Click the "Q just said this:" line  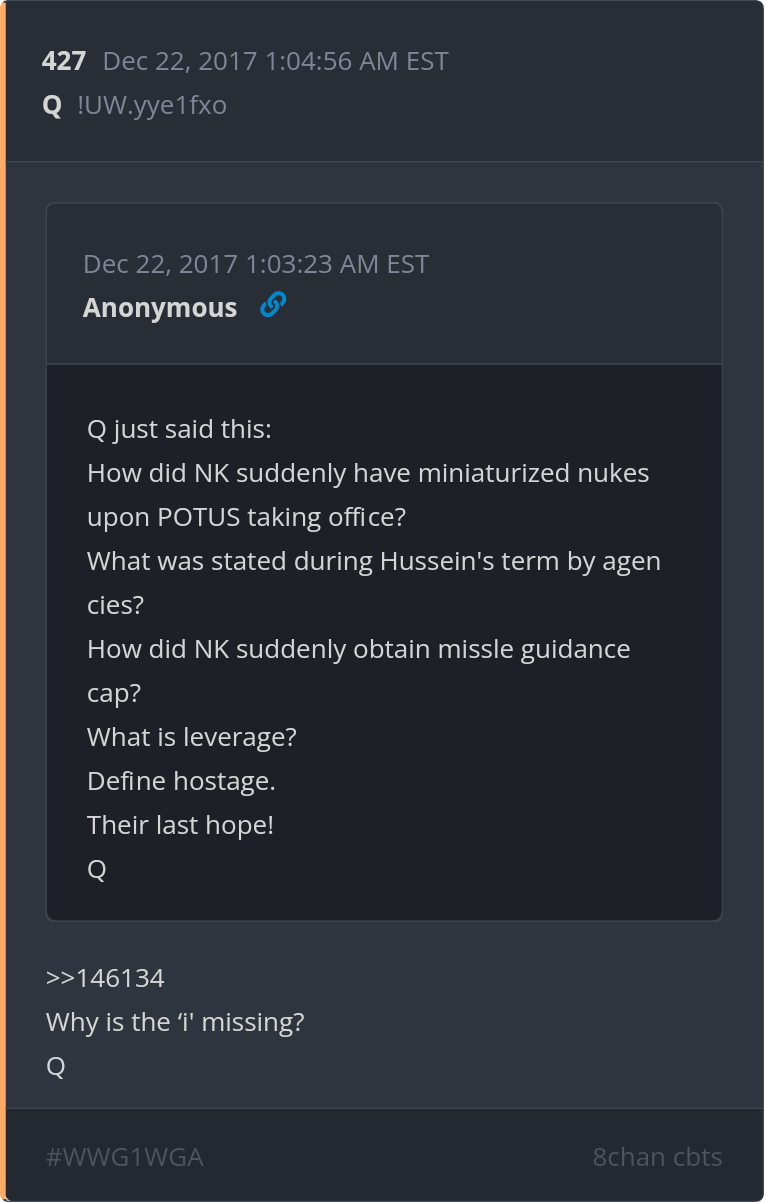179,430
